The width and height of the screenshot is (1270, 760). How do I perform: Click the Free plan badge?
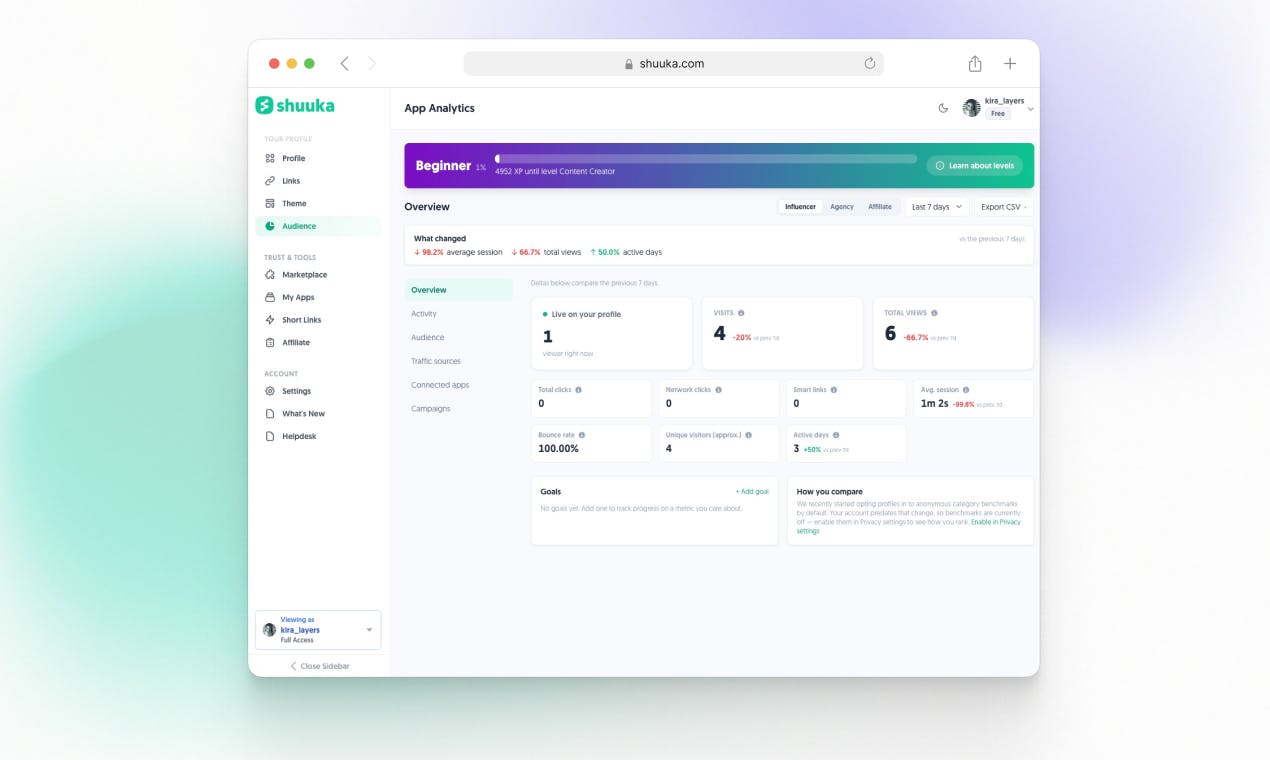[x=997, y=114]
